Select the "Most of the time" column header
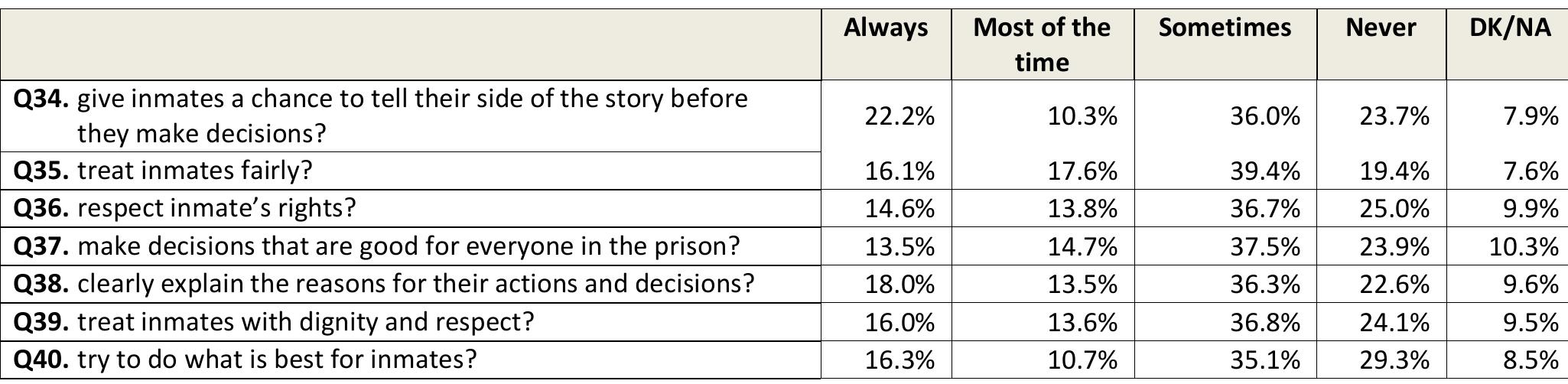 [1041, 44]
